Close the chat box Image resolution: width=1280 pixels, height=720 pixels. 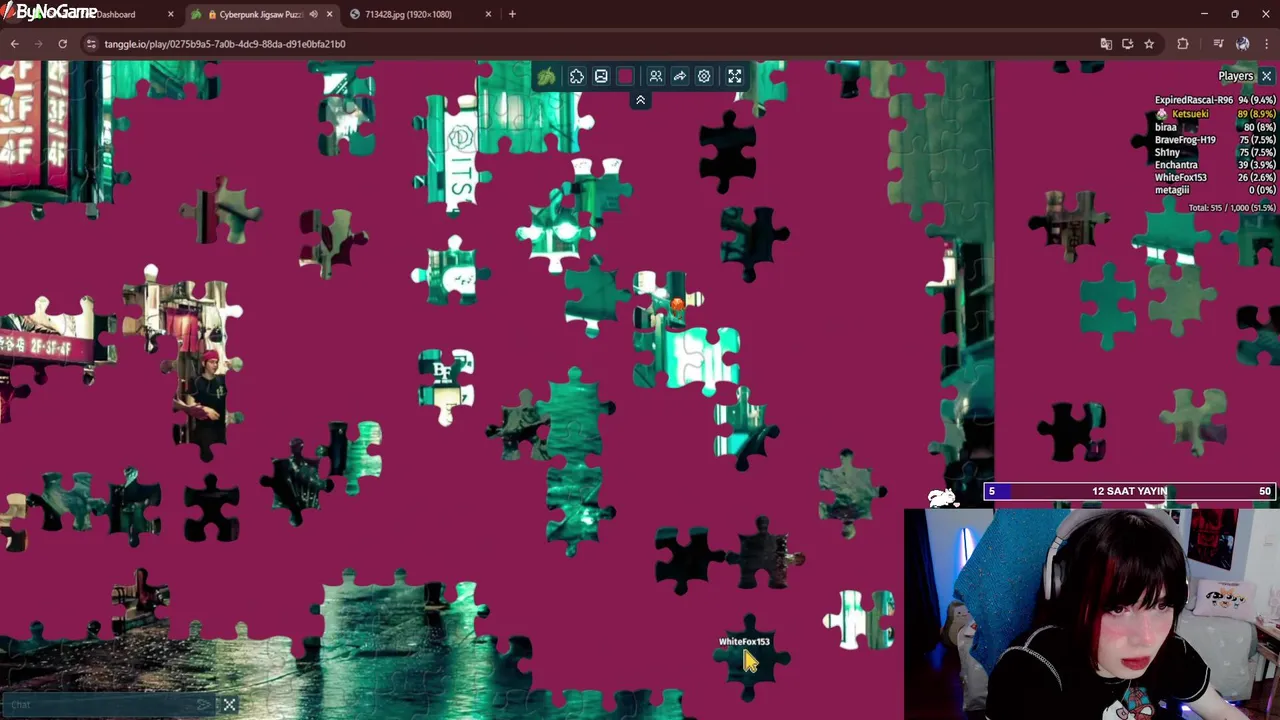click(229, 705)
